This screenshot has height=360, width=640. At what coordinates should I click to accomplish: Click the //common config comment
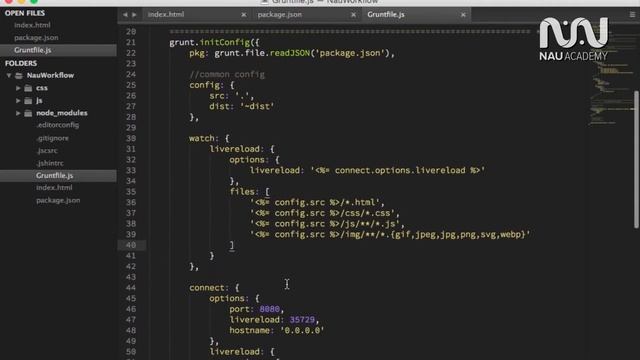pyautogui.click(x=227, y=74)
